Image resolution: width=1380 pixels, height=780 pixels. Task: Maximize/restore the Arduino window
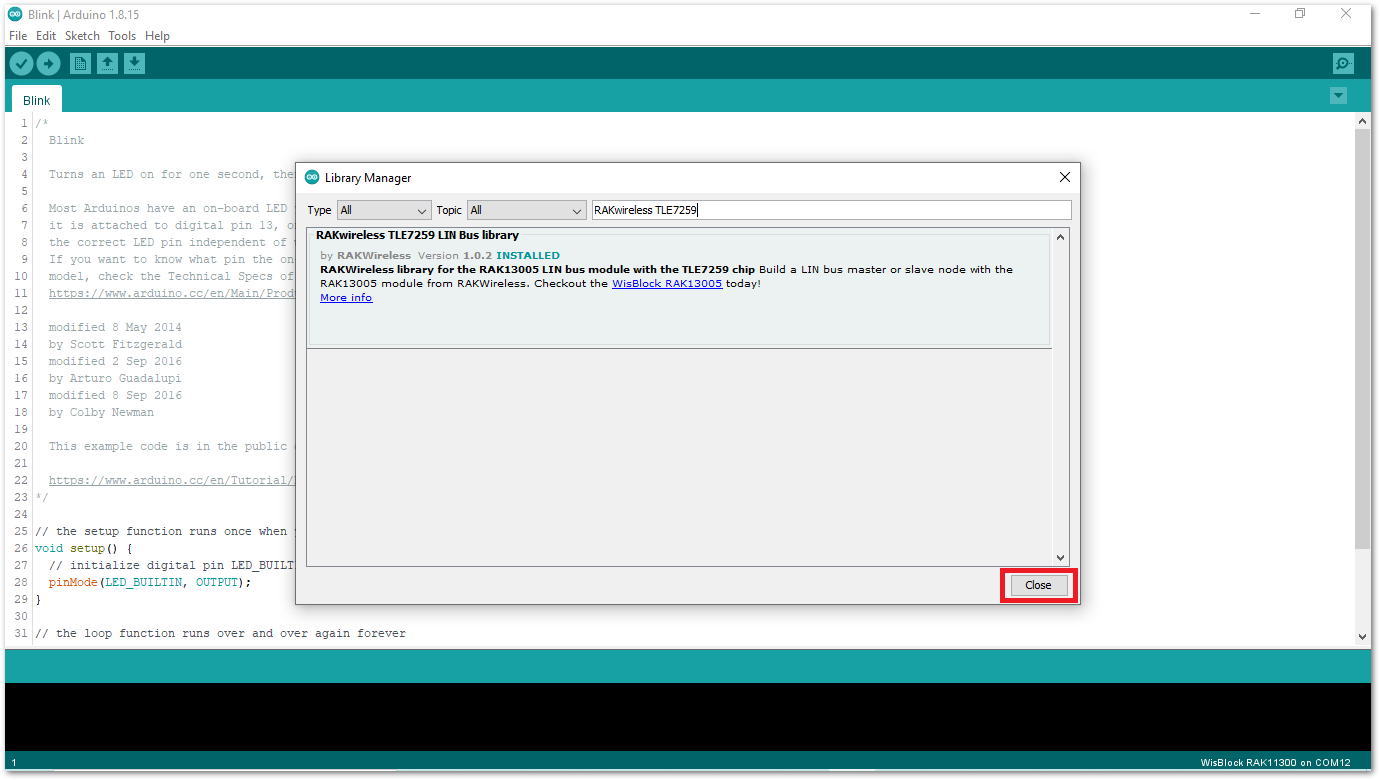pyautogui.click(x=1300, y=14)
